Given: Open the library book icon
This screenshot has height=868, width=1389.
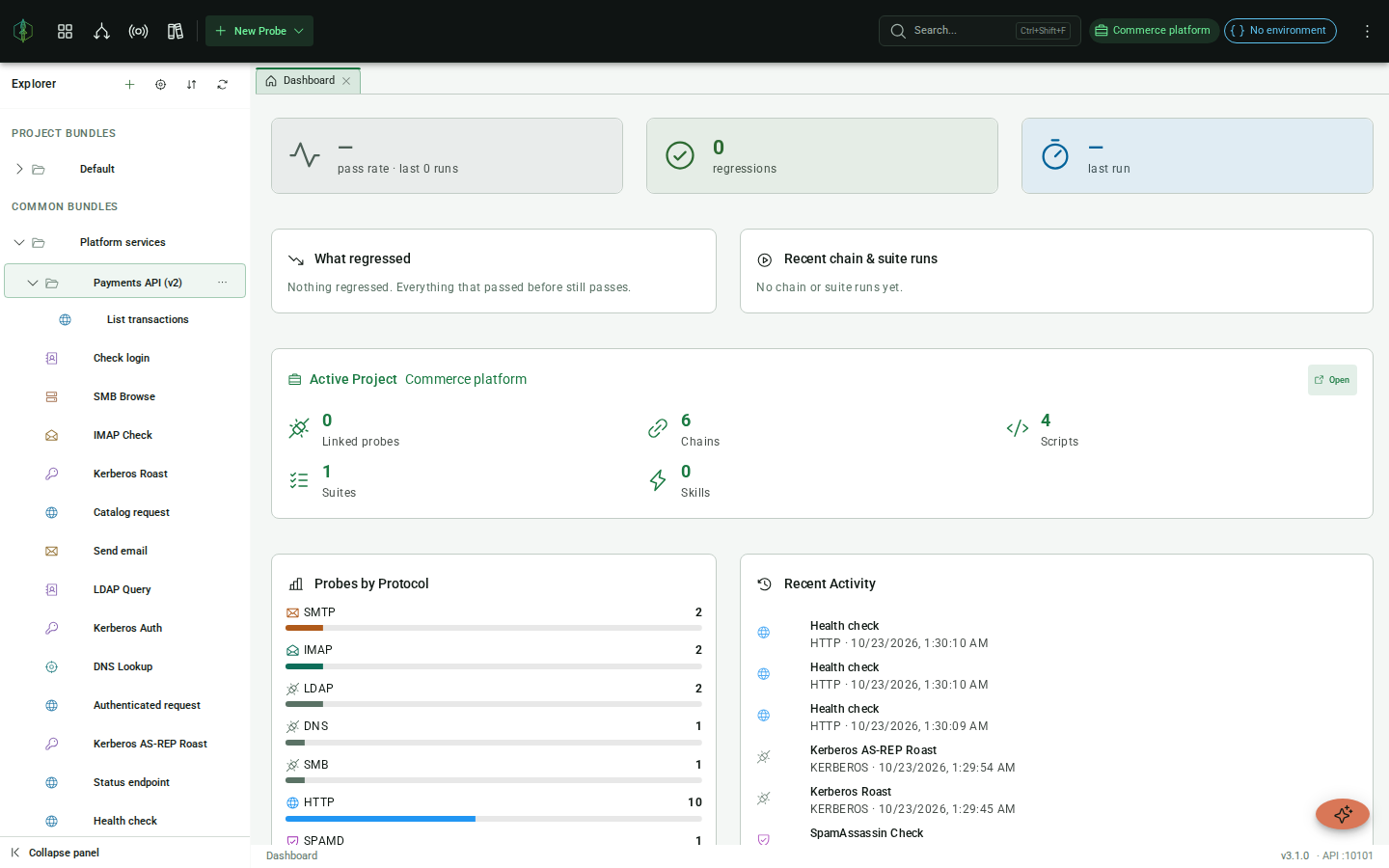Looking at the screenshot, I should (175, 31).
